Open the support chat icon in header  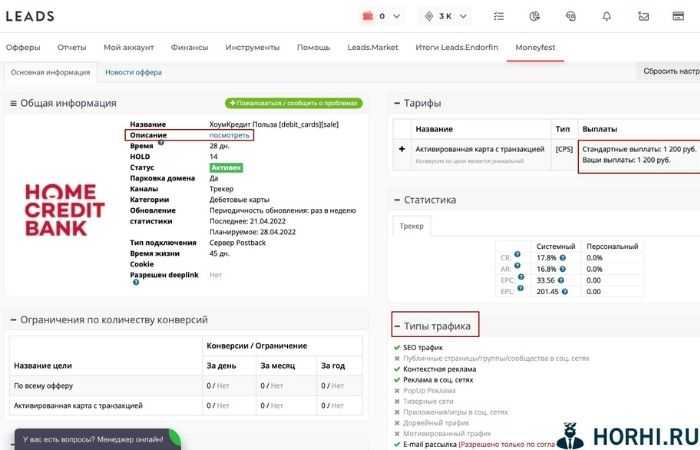[571, 16]
